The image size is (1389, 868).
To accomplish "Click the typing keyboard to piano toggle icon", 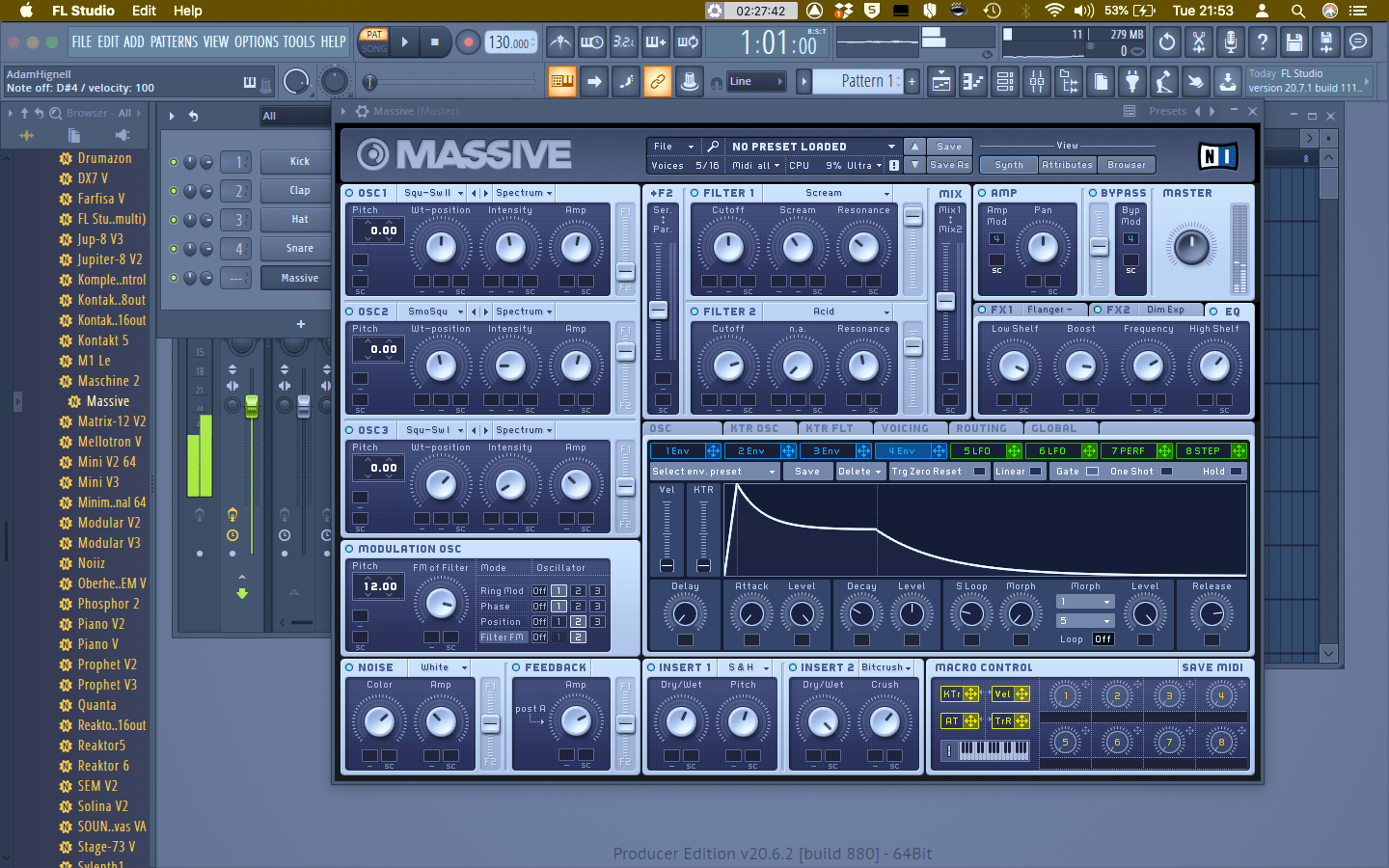I will 562,82.
